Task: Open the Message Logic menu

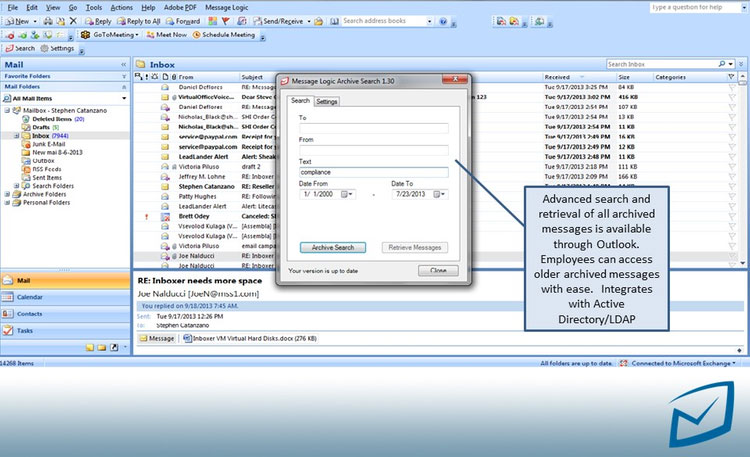Action: [x=227, y=7]
